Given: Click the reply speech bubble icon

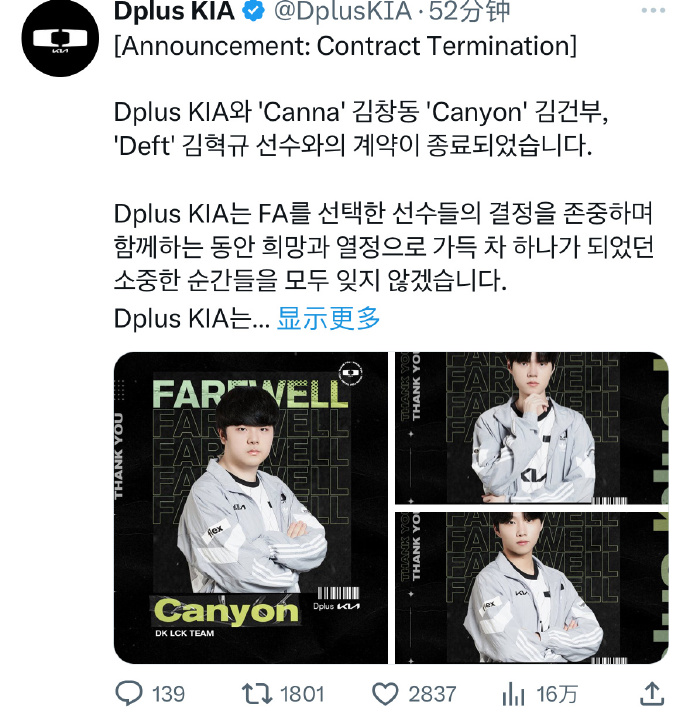Looking at the screenshot, I should click(129, 694).
